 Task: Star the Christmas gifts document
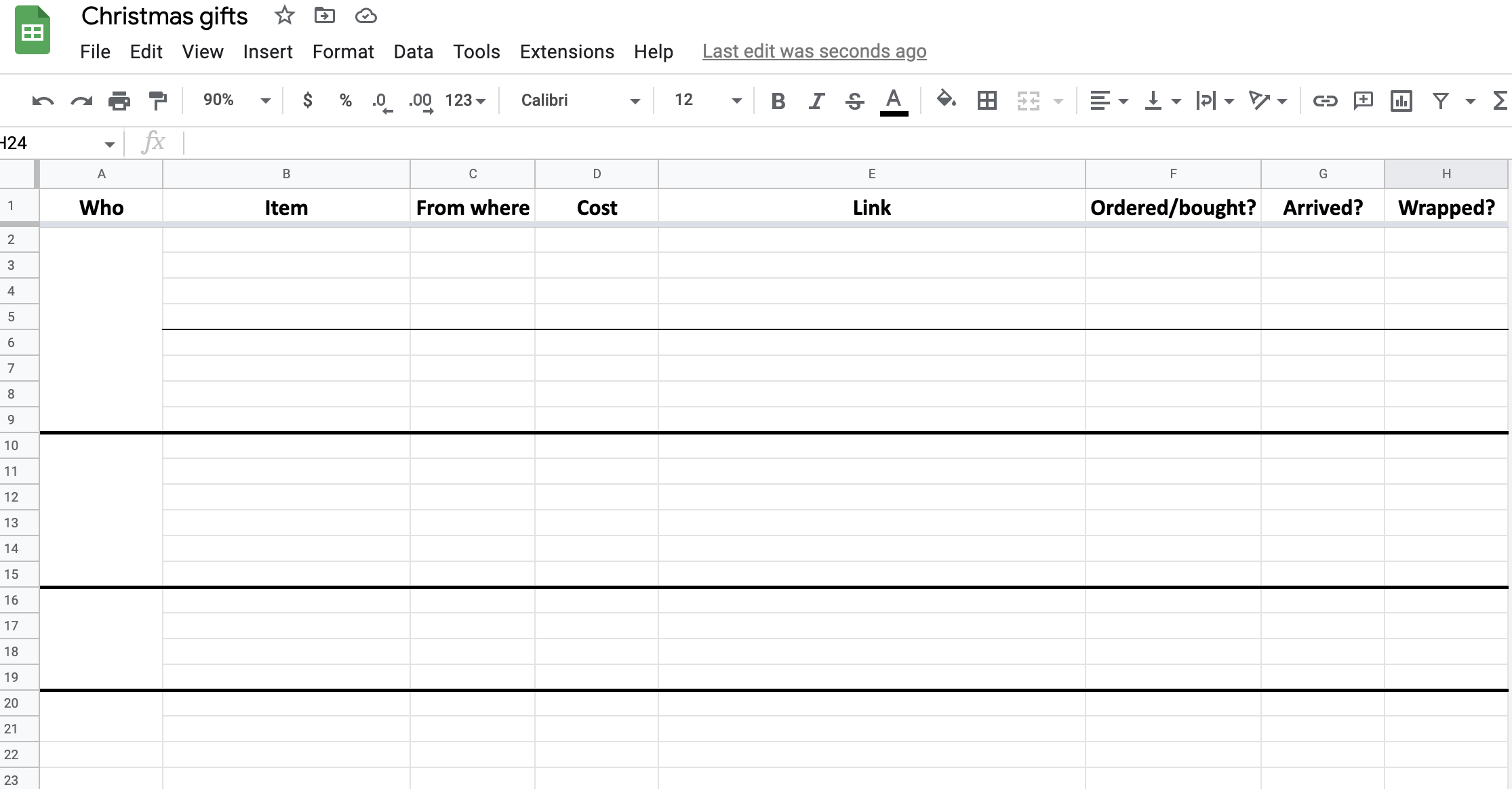(x=284, y=16)
